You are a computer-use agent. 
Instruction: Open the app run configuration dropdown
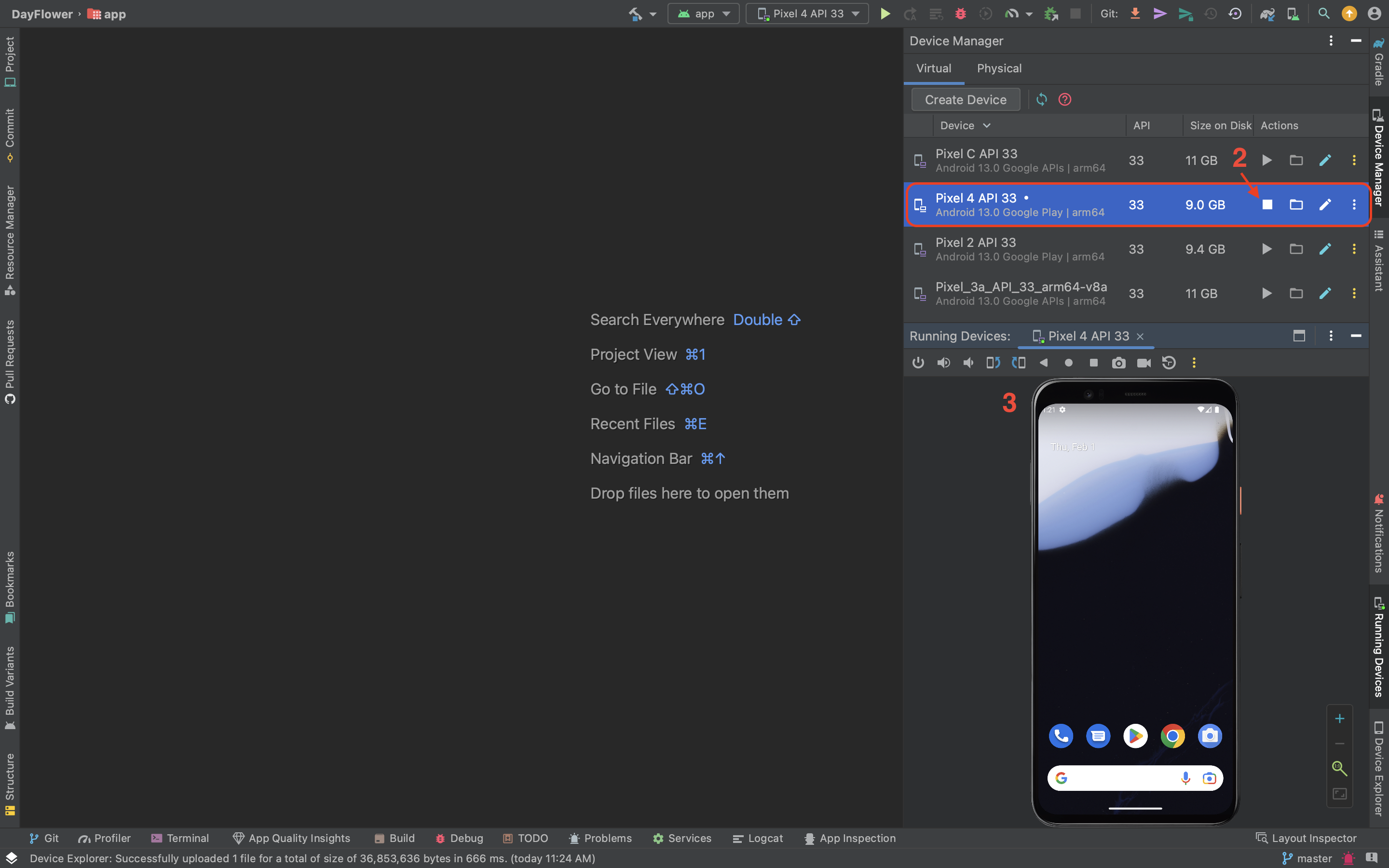coord(704,14)
